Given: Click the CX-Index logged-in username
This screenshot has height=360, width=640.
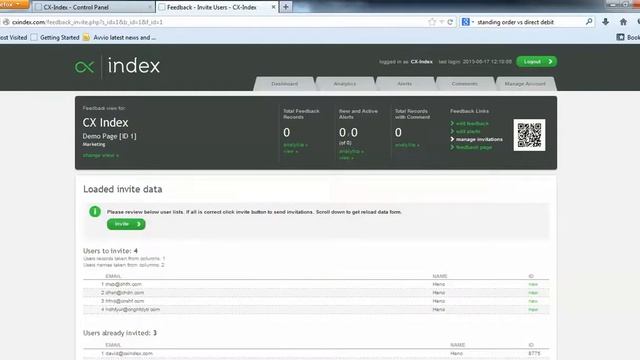Looking at the screenshot, I should (x=421, y=62).
